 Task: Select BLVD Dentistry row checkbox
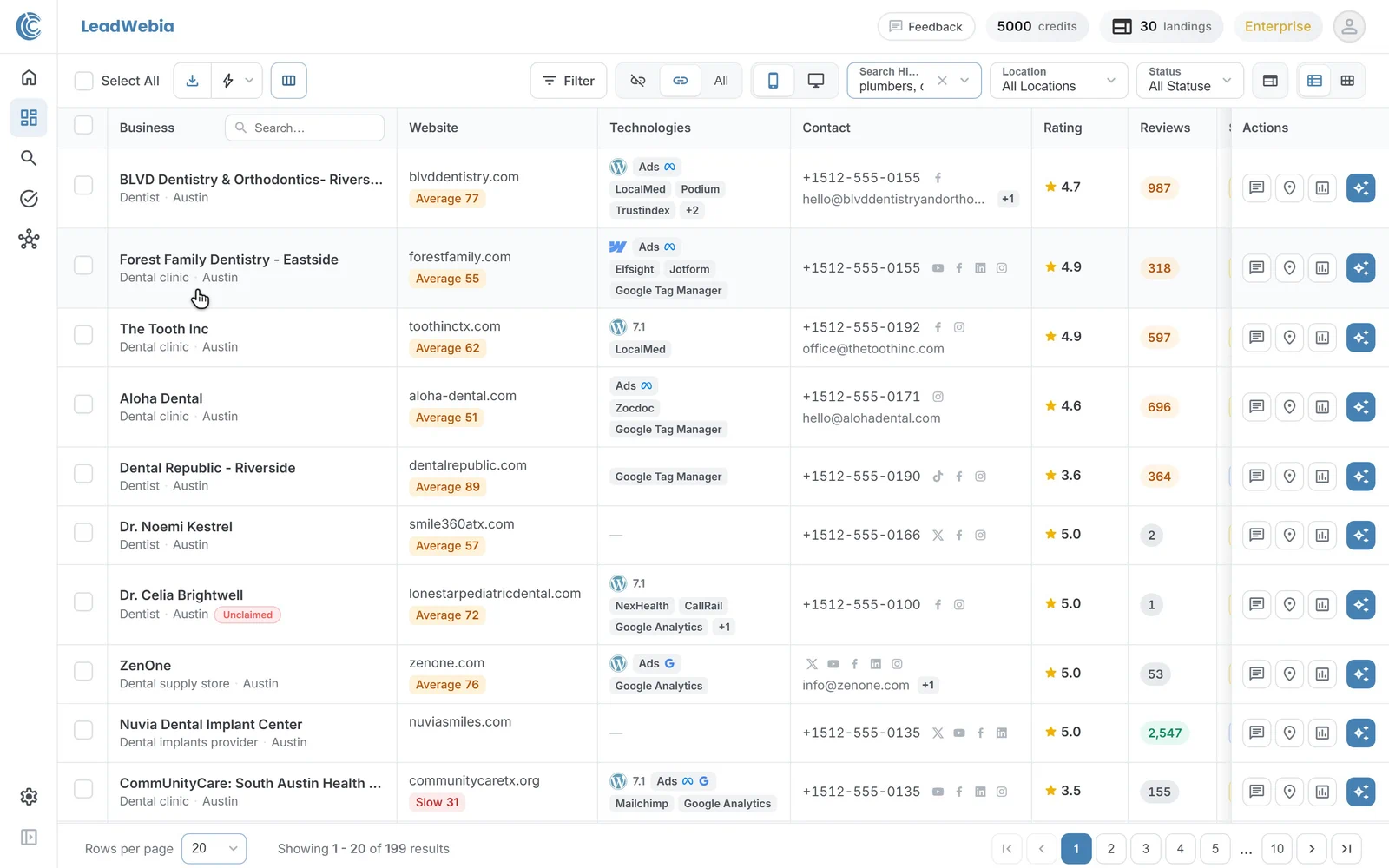[83, 186]
